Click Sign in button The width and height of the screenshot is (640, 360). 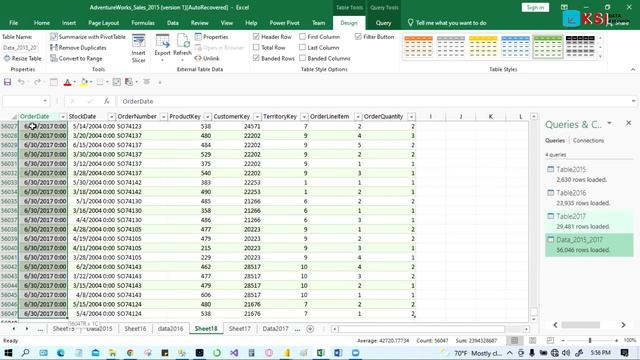[535, 7]
